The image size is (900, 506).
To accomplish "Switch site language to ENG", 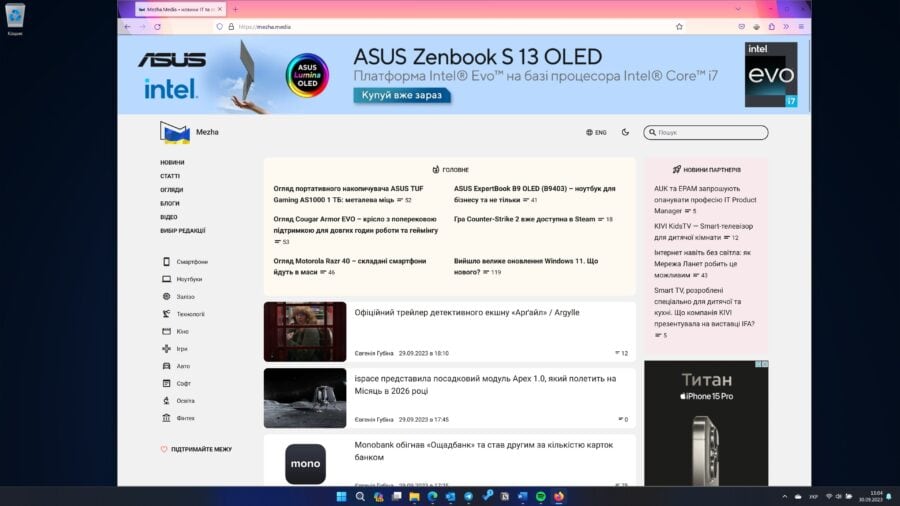I will pyautogui.click(x=596, y=133).
